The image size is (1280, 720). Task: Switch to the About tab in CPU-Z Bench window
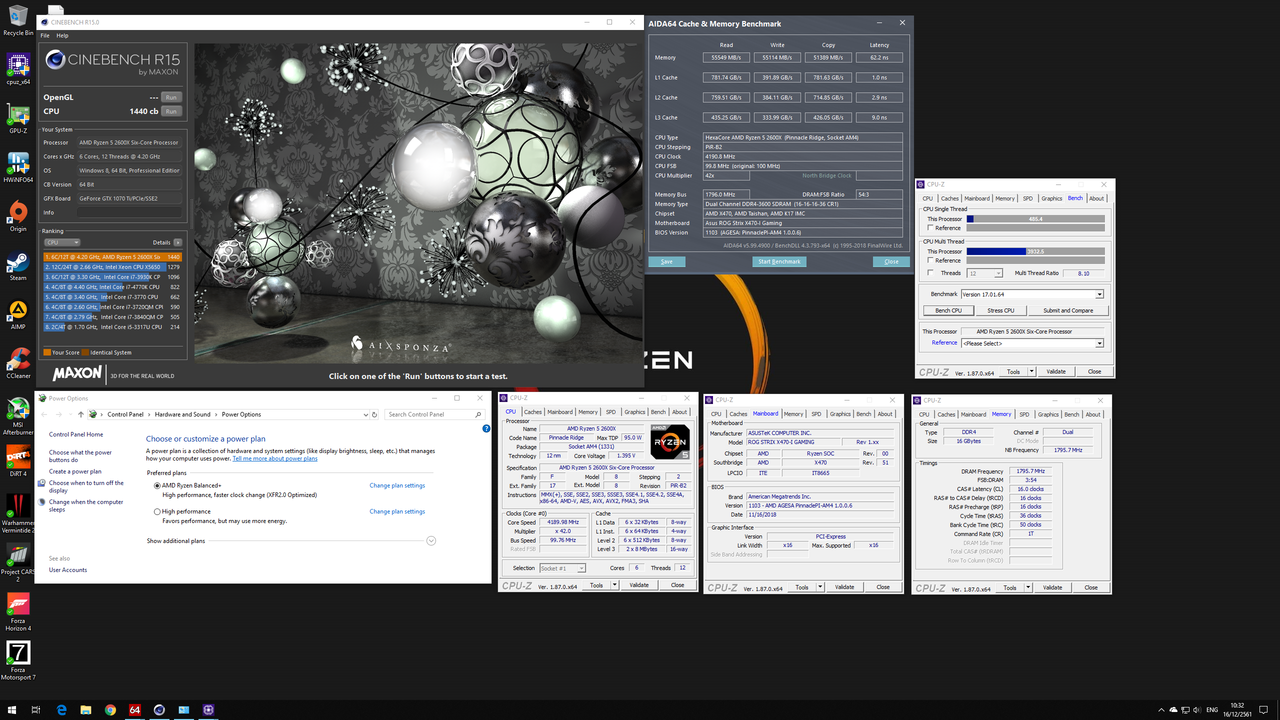point(1097,198)
